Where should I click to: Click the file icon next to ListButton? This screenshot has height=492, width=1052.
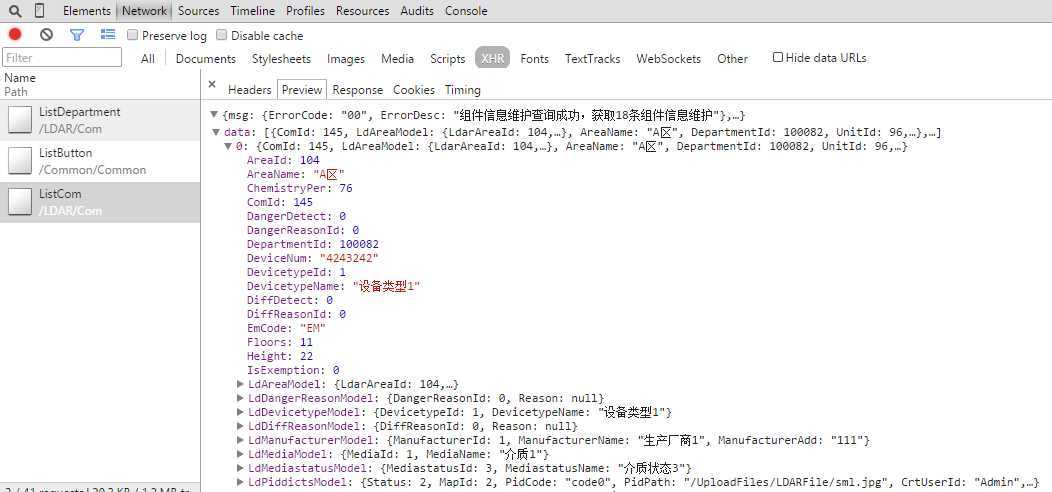(x=19, y=161)
